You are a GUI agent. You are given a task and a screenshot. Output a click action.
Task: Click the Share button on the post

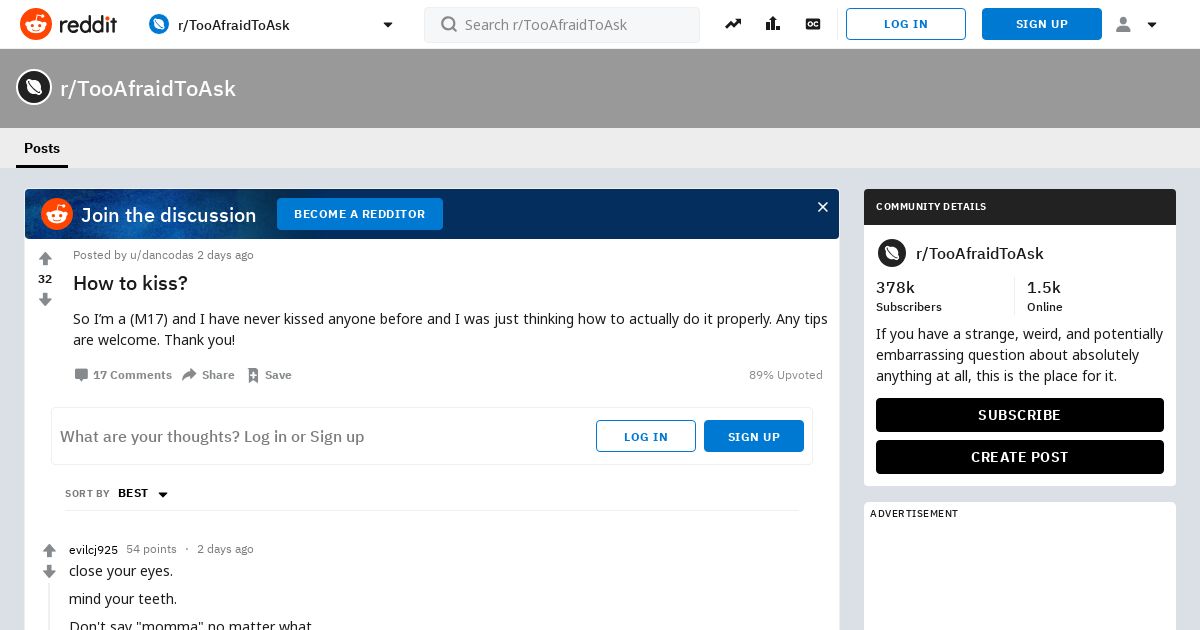click(x=208, y=375)
